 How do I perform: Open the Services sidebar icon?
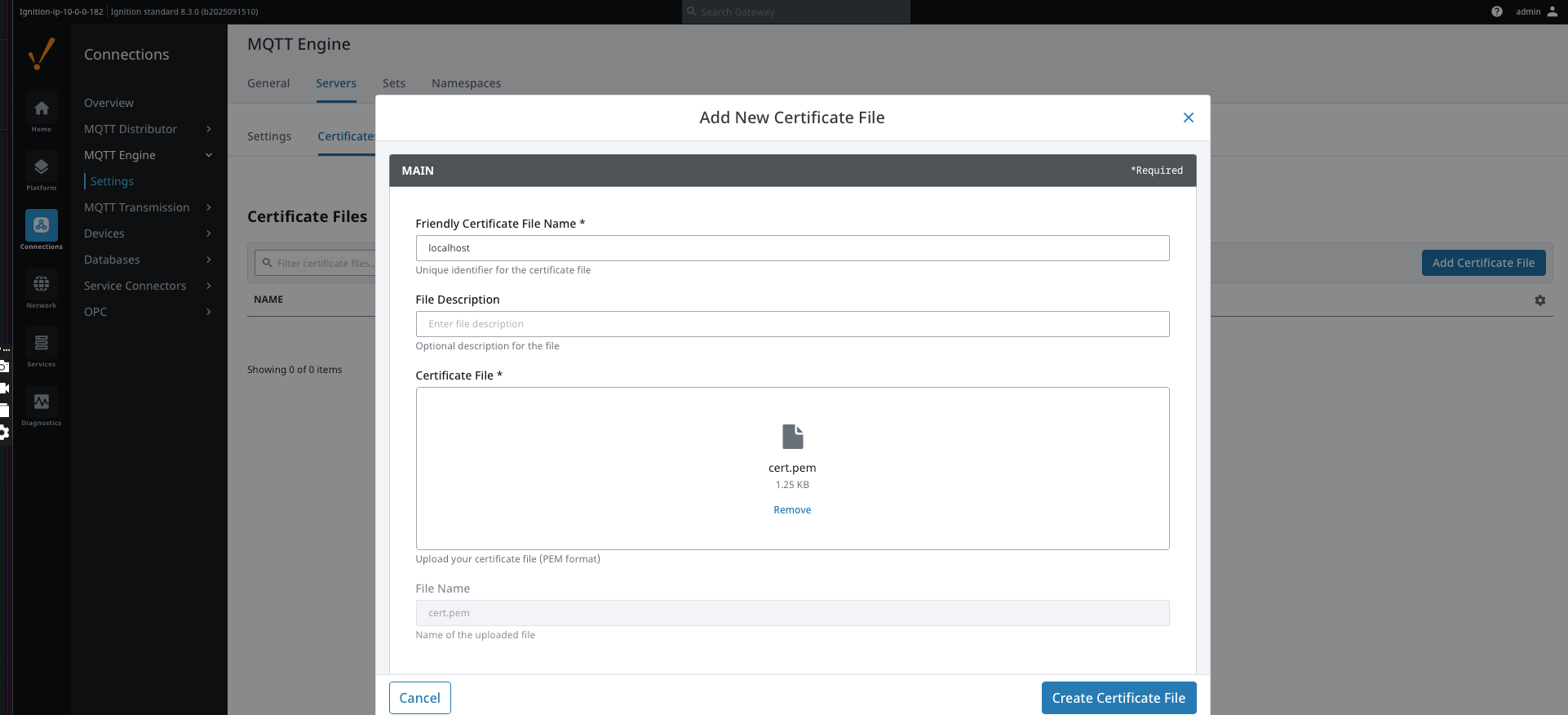(x=41, y=344)
